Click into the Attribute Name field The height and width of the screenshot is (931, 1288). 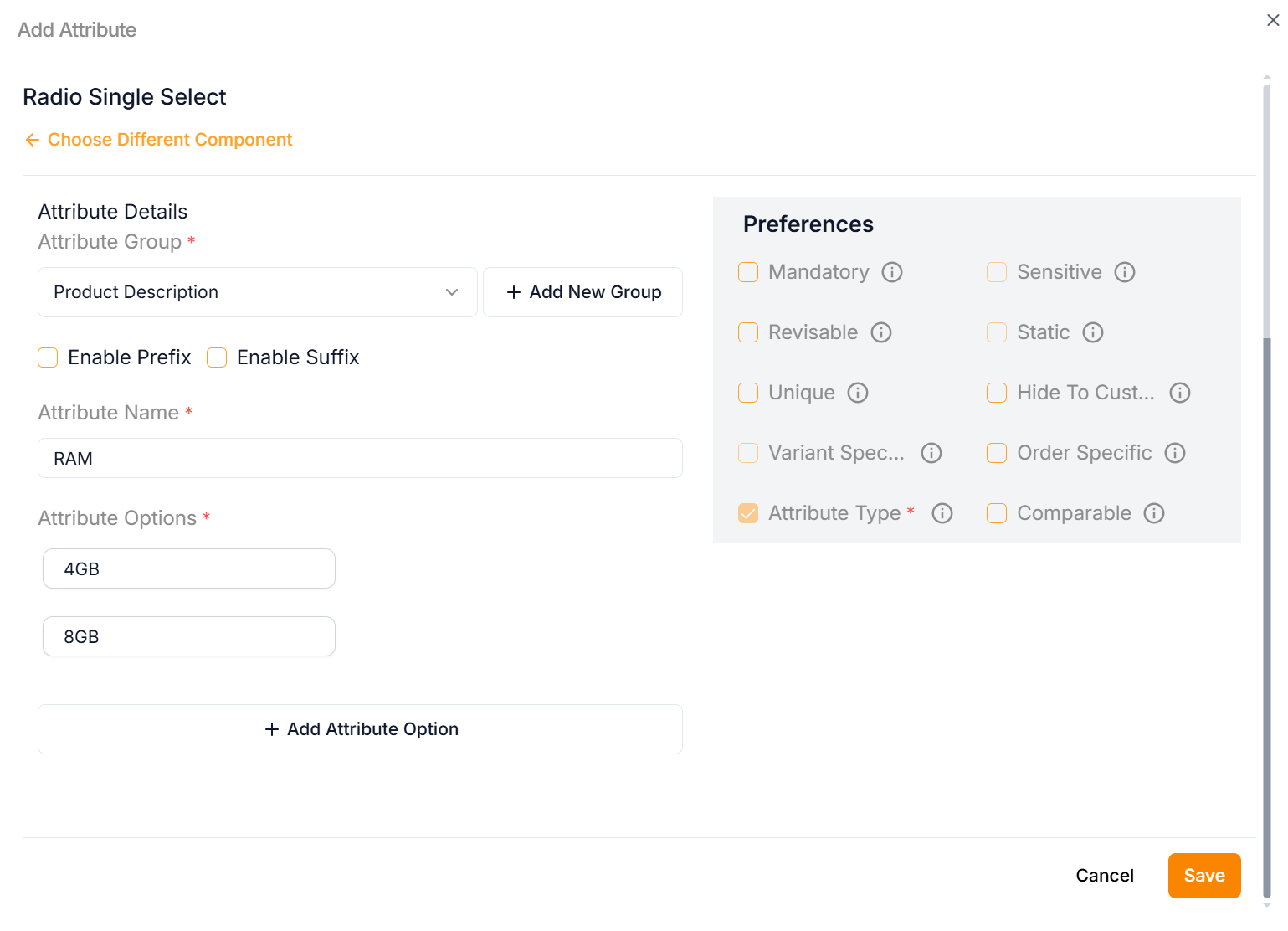click(x=360, y=459)
